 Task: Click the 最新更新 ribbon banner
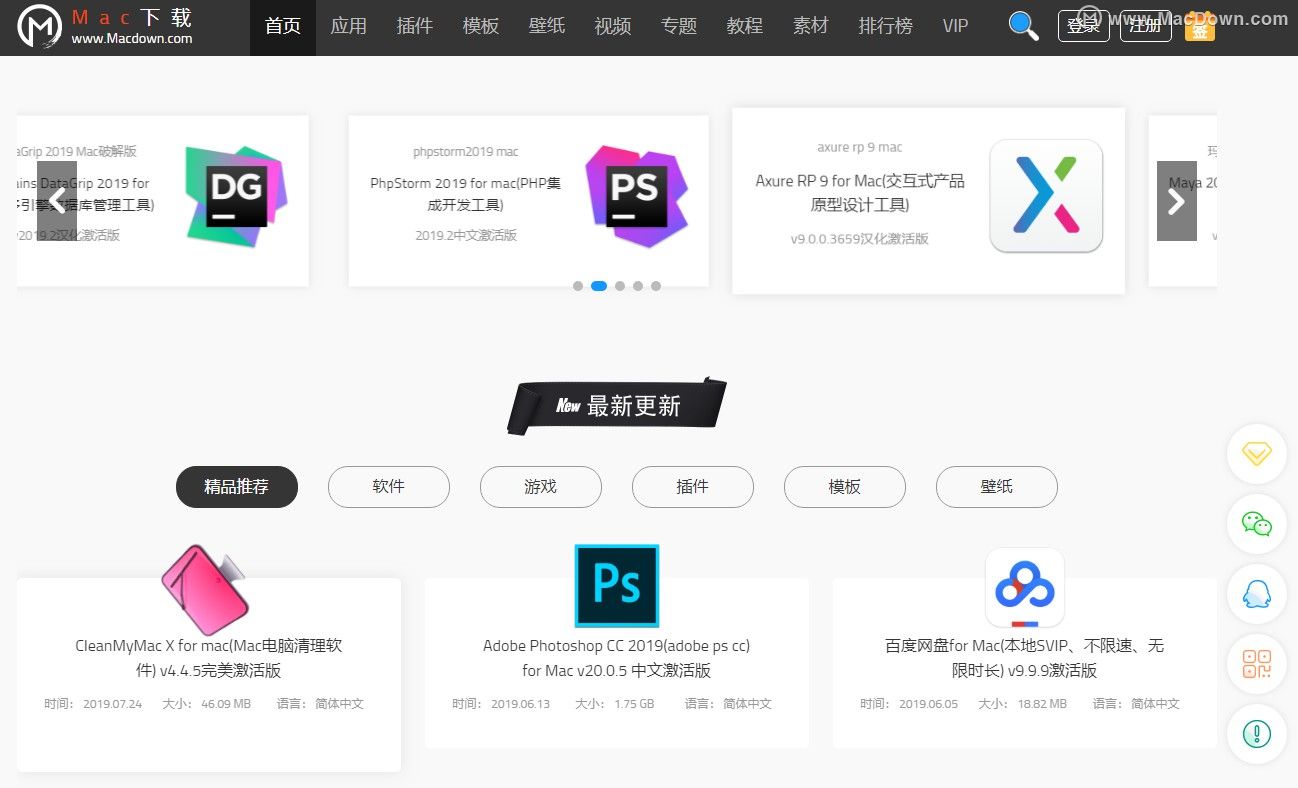click(618, 405)
